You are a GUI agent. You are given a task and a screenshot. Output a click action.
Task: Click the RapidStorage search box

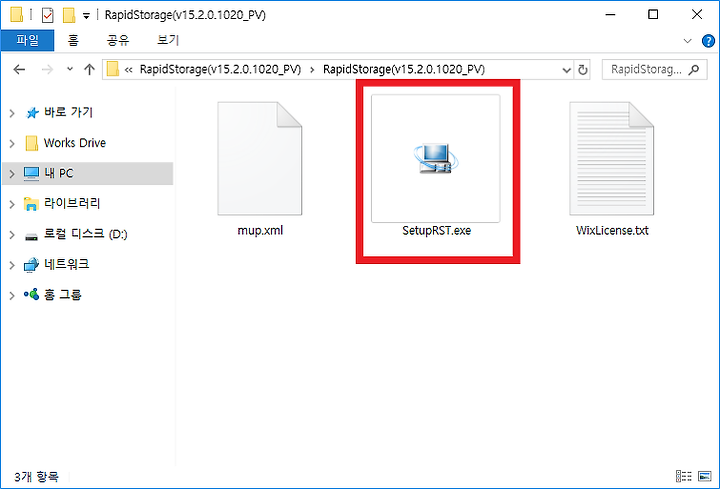pyautogui.click(x=654, y=70)
